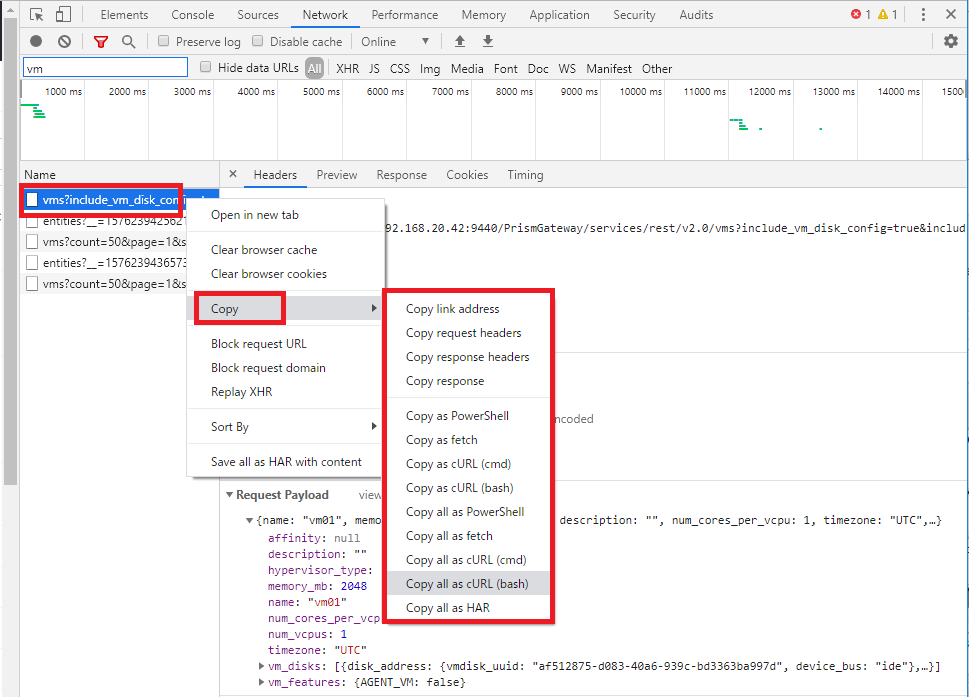The image size is (969, 697).
Task: Close the request details pane
Action: [x=233, y=174]
